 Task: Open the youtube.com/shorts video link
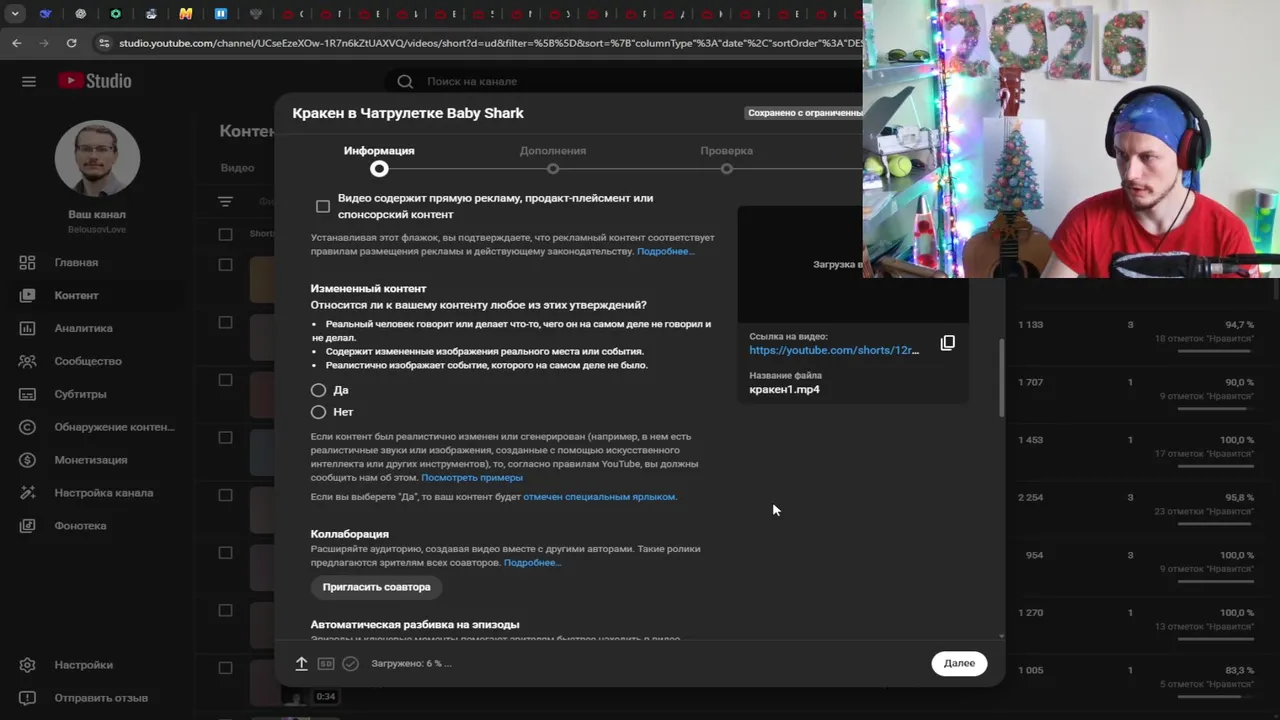(834, 350)
